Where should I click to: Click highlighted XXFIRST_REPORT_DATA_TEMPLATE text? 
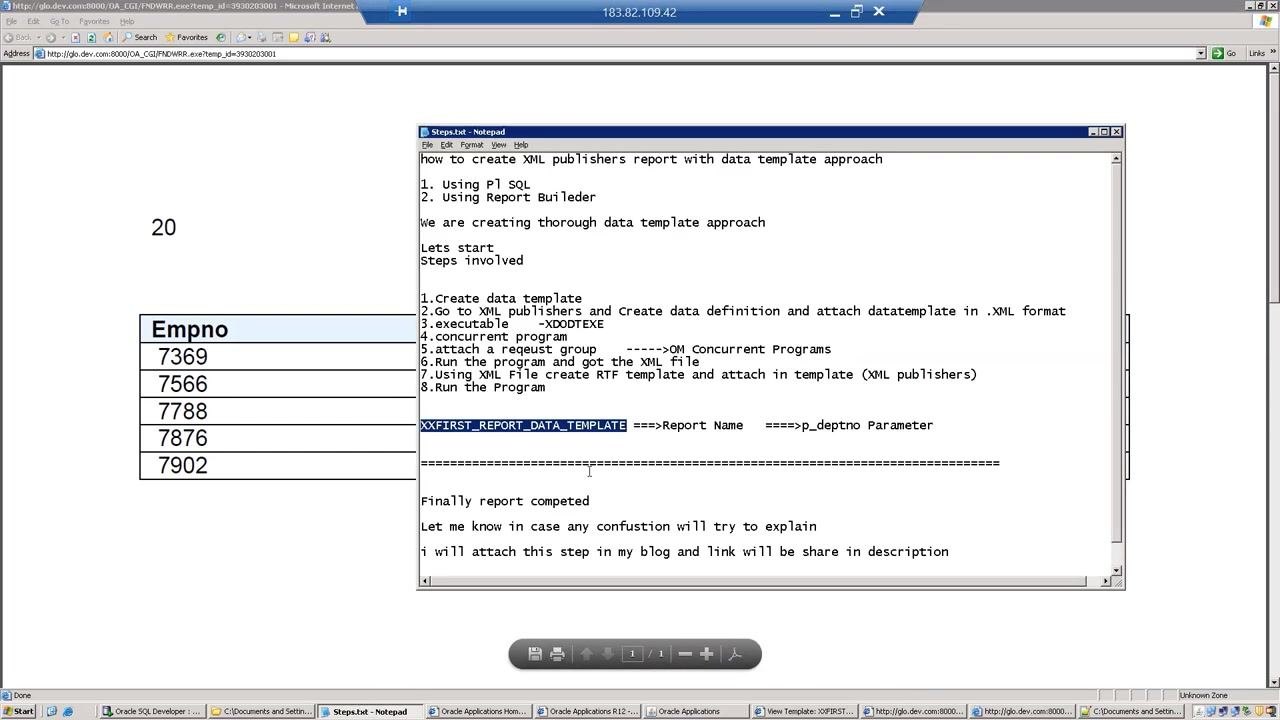[523, 425]
